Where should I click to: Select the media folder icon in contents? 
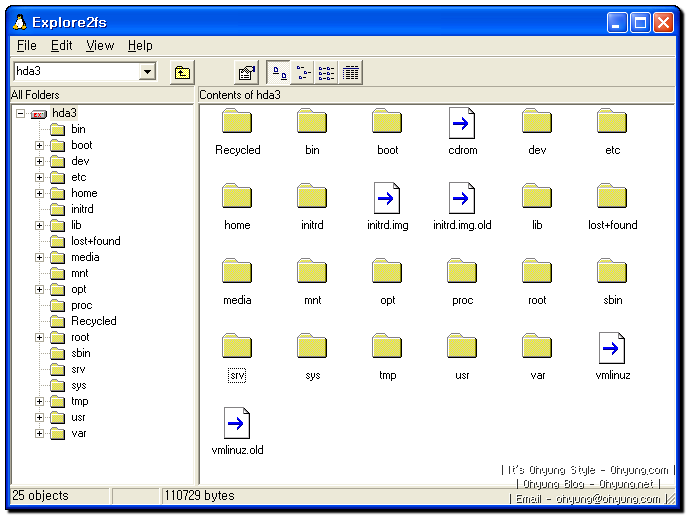(237, 271)
